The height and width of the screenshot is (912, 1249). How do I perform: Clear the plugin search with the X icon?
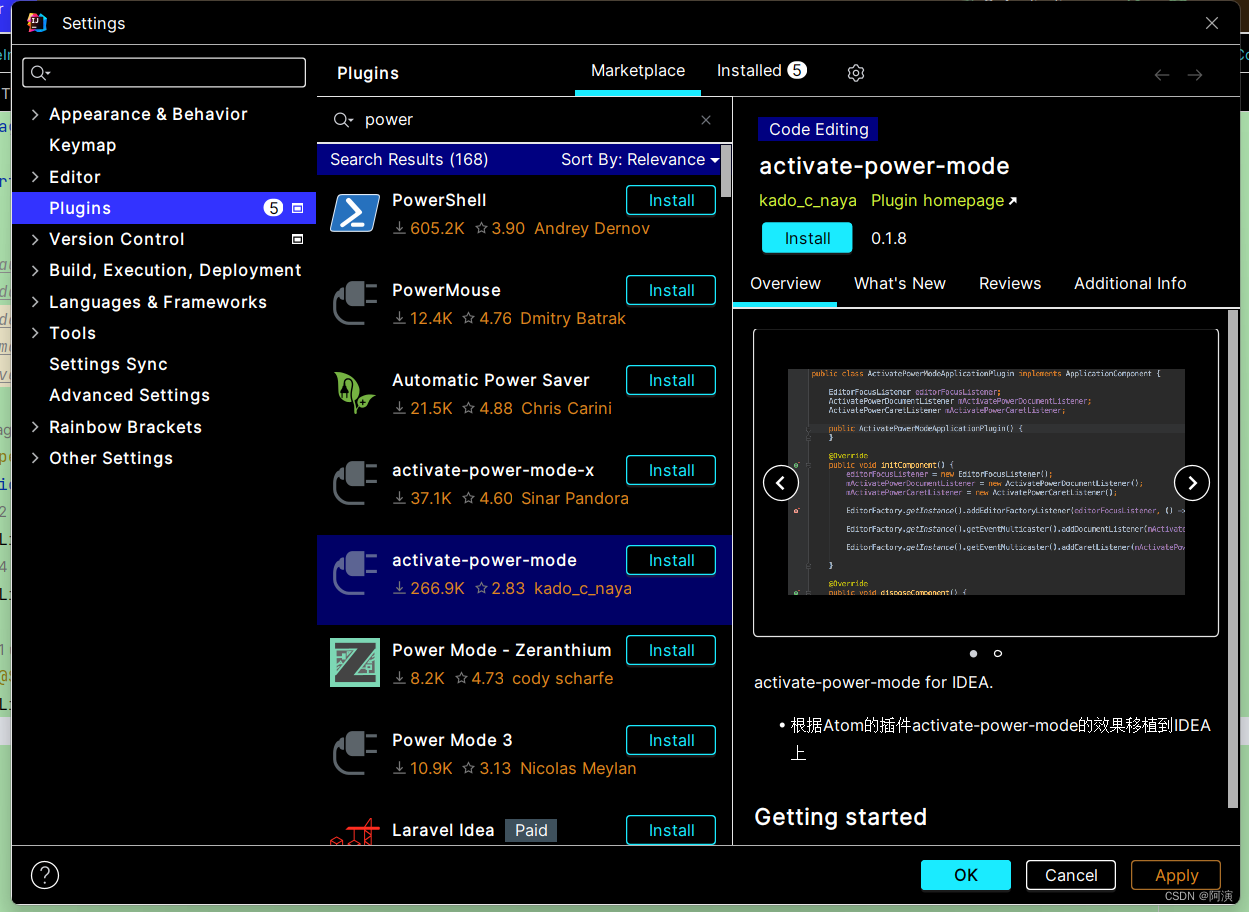pyautogui.click(x=706, y=120)
